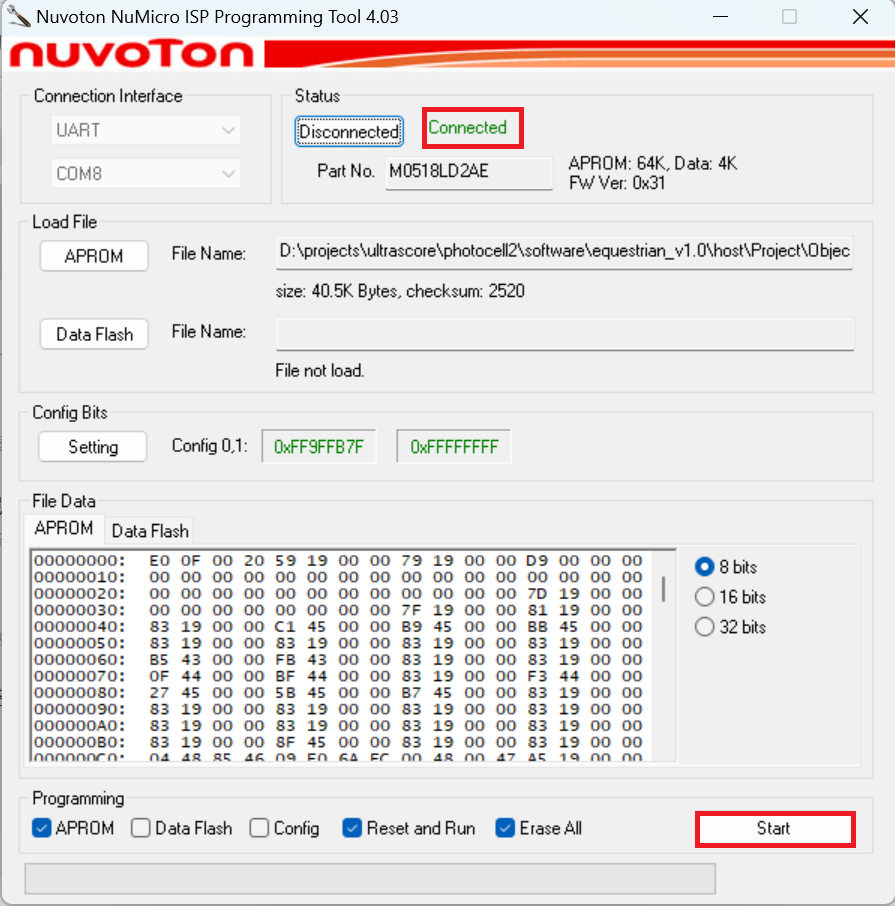Uncheck the APROM programming checkbox
This screenshot has width=895, height=906.
click(42, 828)
